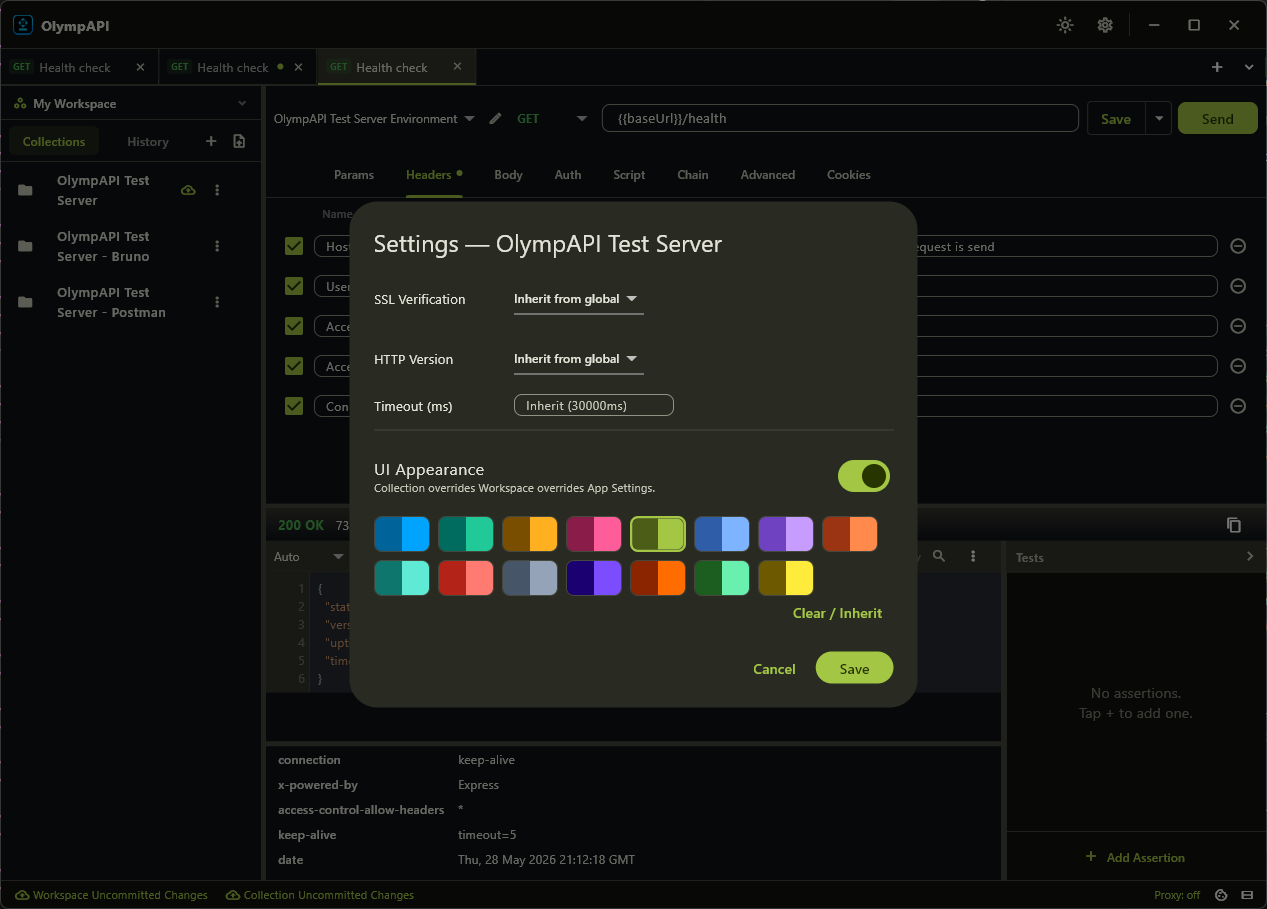Viewport: 1267px width, 909px height.
Task: Pick the purple-lavender theme swatch
Action: click(x=786, y=534)
